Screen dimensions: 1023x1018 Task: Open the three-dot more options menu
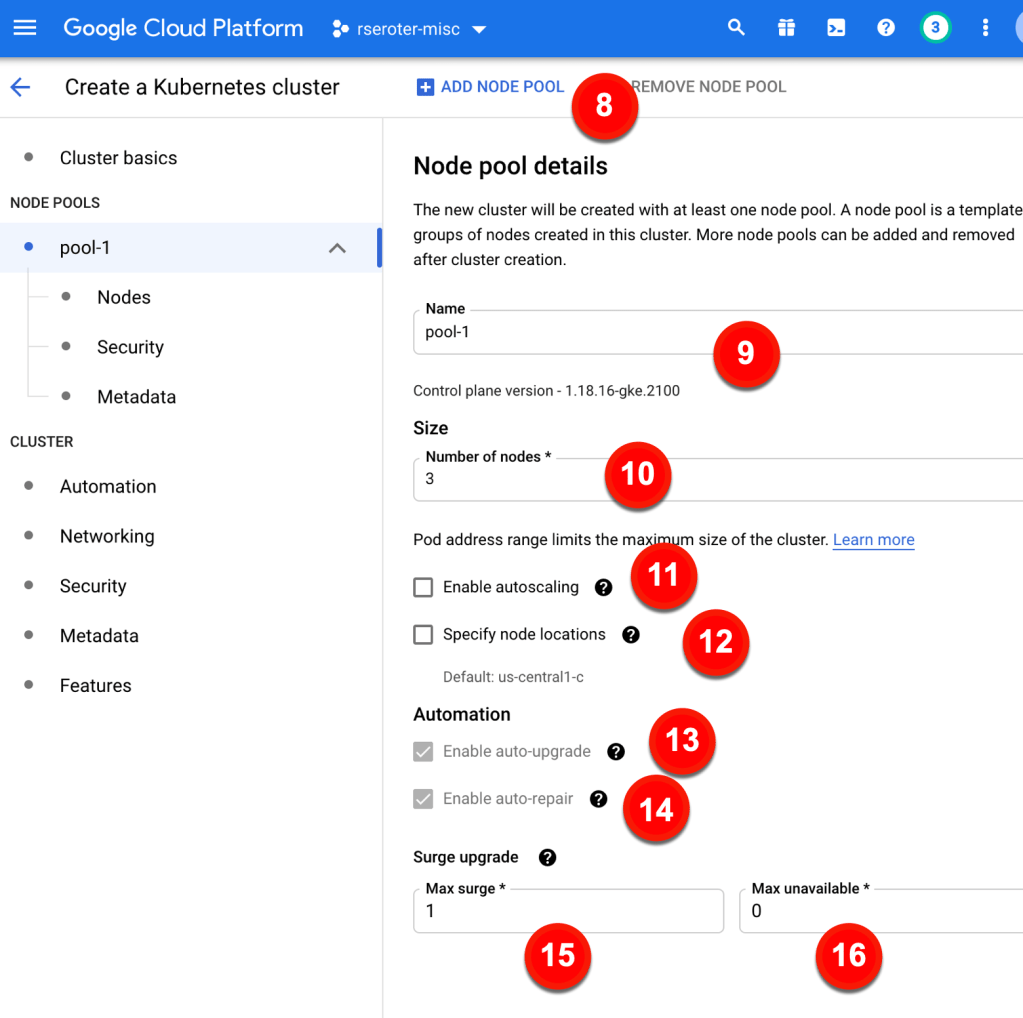(985, 28)
